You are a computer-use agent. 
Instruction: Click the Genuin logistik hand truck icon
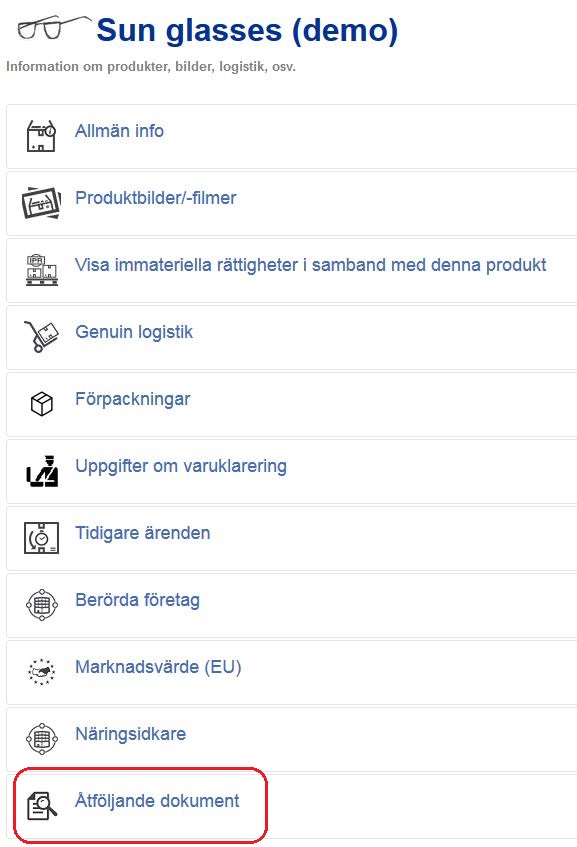click(x=41, y=337)
